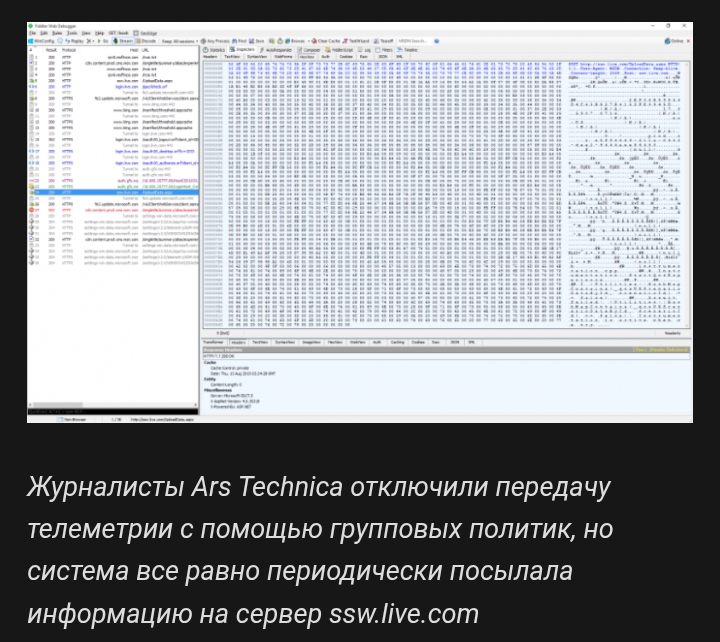The width and height of the screenshot is (720, 642).
Task: Switch to the Filters tab
Action: [x=384, y=50]
